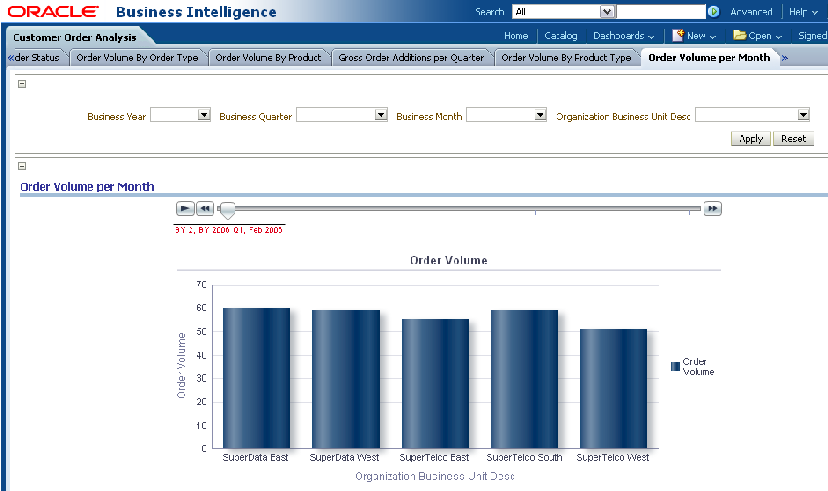Click the New document icon
The height and width of the screenshot is (491, 828).
tap(678, 35)
